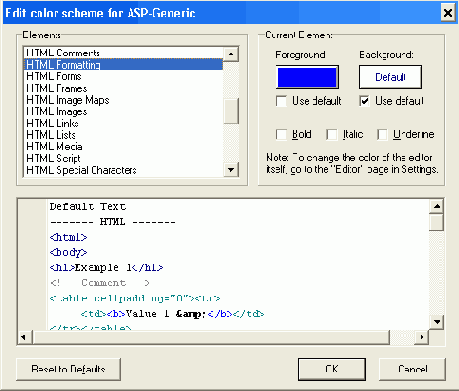Viewport: 459px width, 391px height.
Task: Open the blue foreground color swatch
Action: click(x=307, y=77)
